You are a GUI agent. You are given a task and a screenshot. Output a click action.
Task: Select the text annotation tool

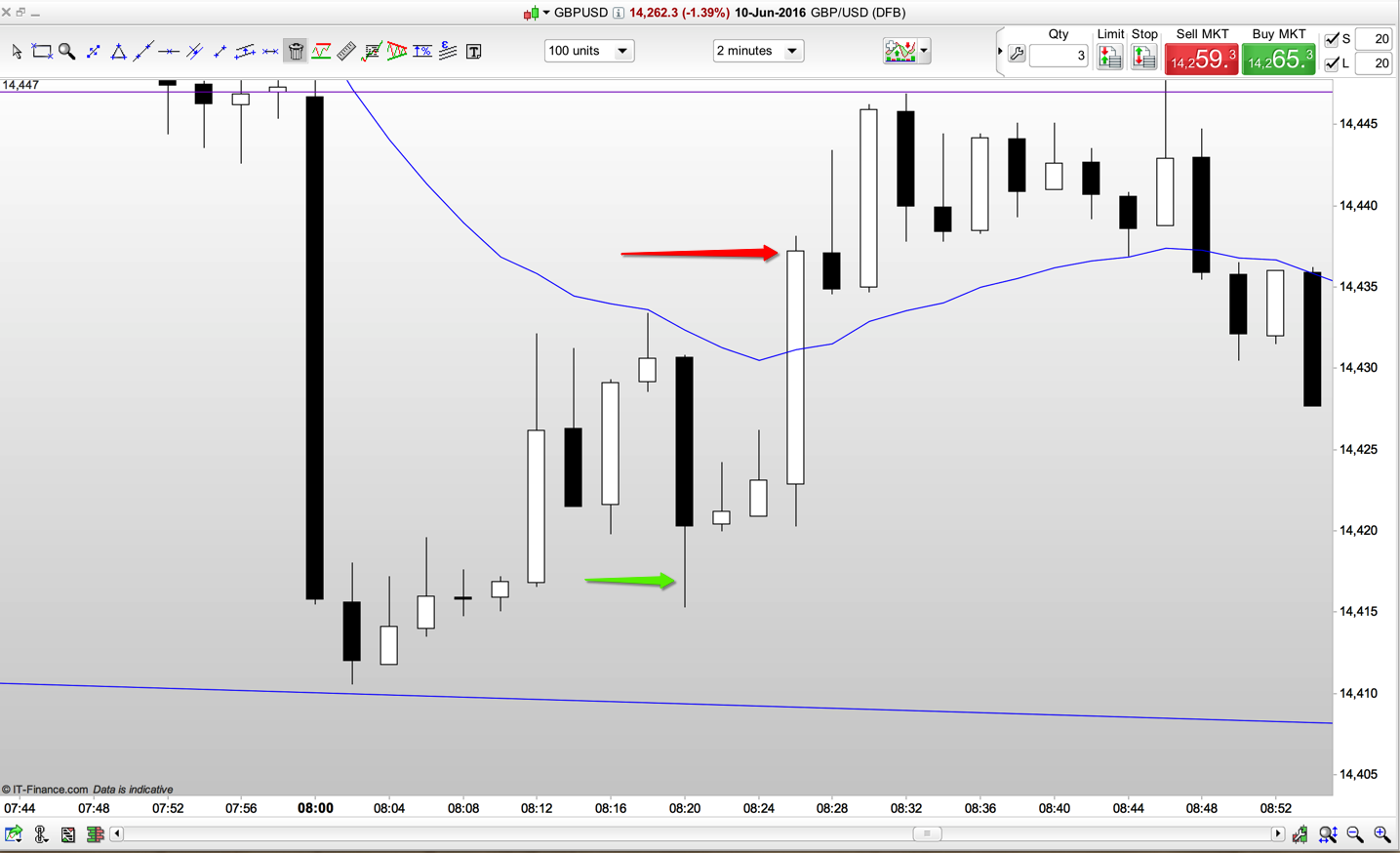(x=473, y=51)
